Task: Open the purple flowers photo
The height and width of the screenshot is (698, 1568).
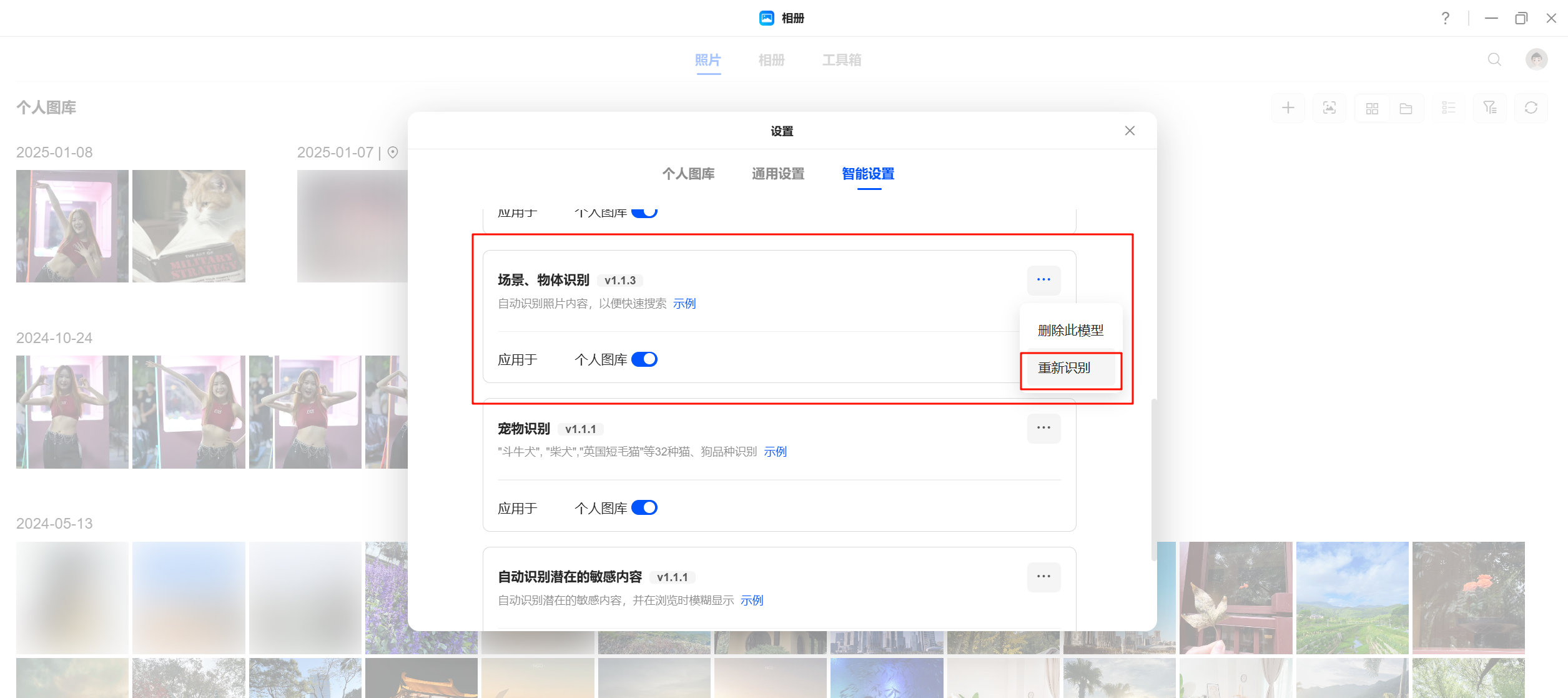Action: (386, 598)
